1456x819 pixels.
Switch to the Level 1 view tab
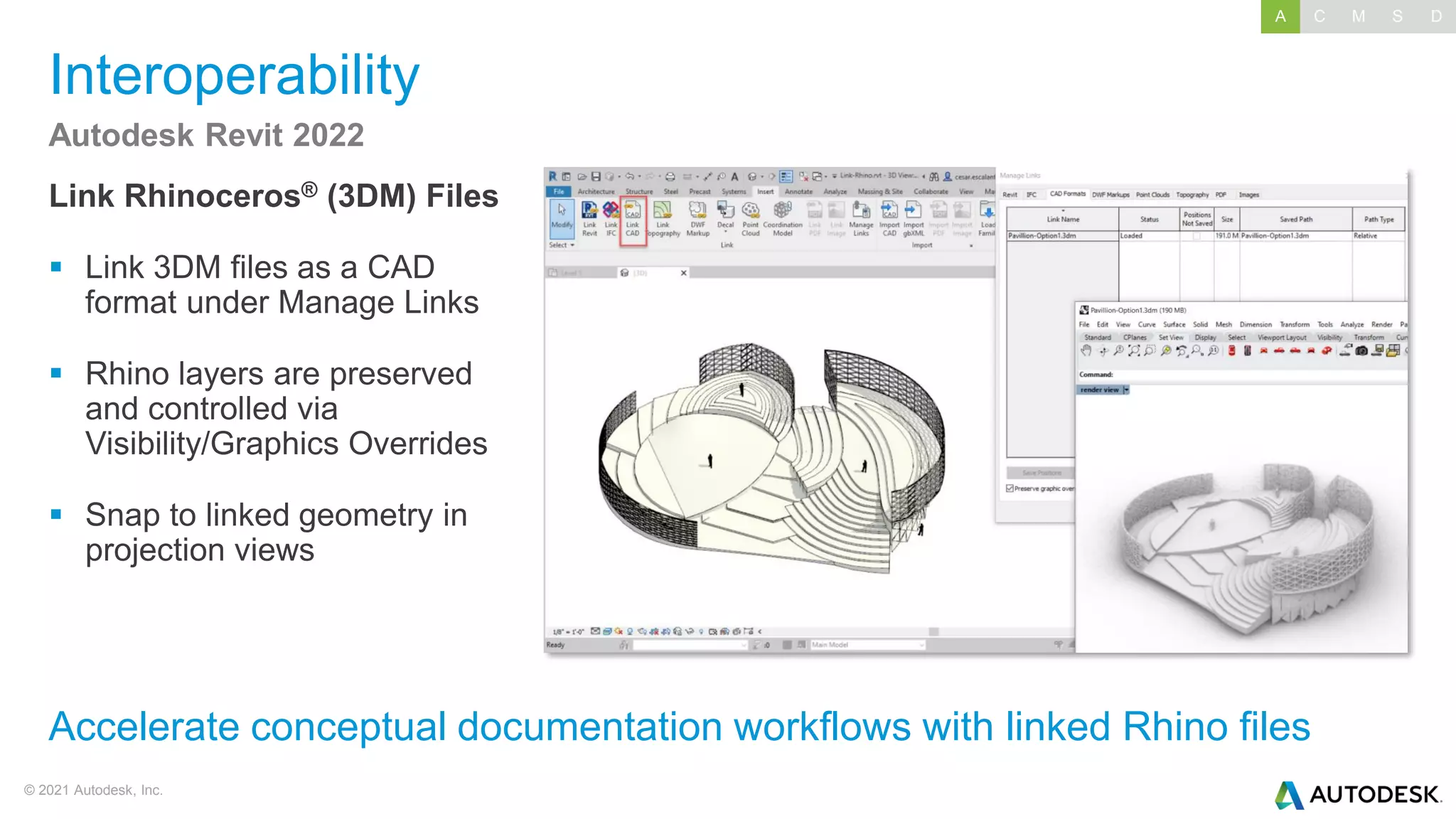coord(582,273)
